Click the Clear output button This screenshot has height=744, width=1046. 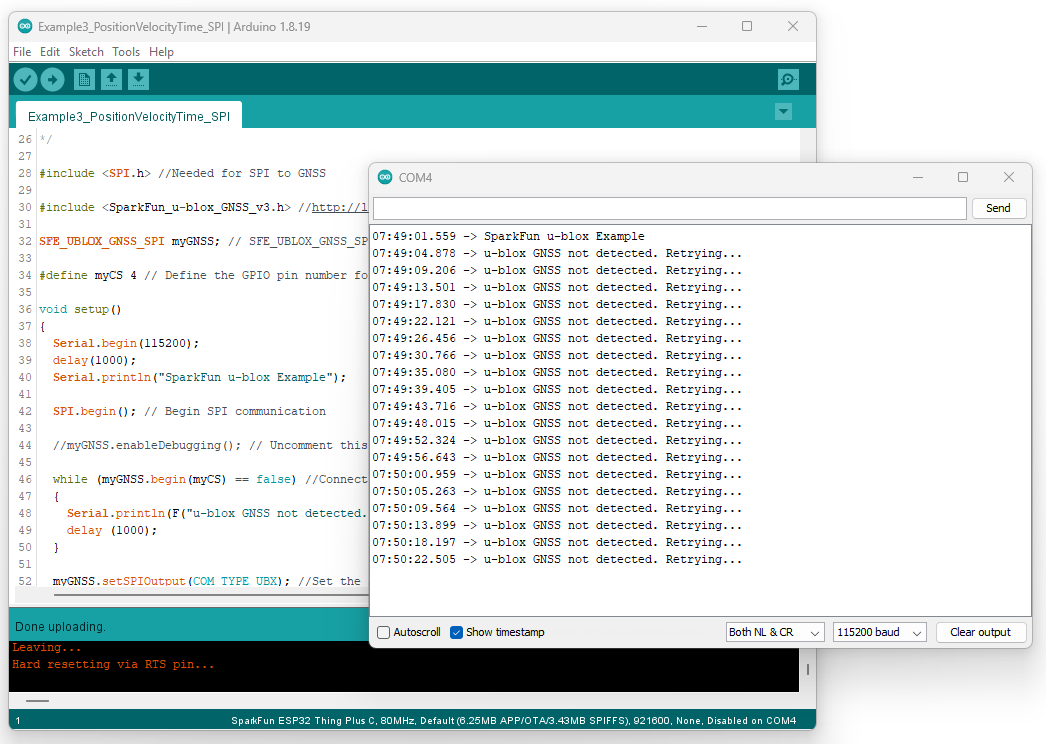click(980, 632)
